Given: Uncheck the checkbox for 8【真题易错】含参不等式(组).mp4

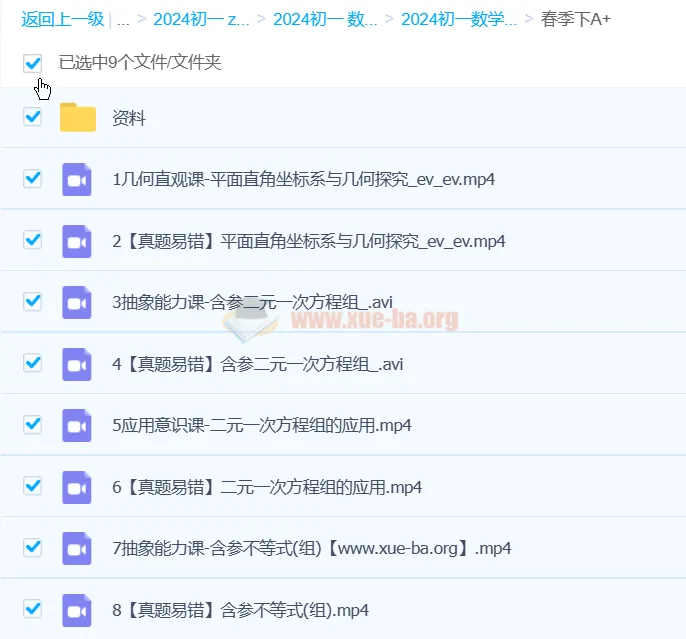Looking at the screenshot, I should coord(33,608).
